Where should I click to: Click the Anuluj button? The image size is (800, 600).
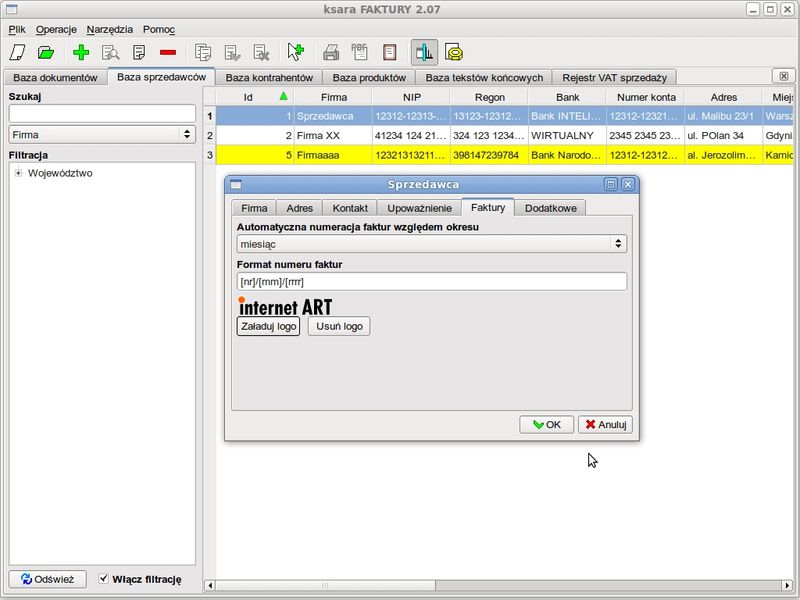click(605, 424)
